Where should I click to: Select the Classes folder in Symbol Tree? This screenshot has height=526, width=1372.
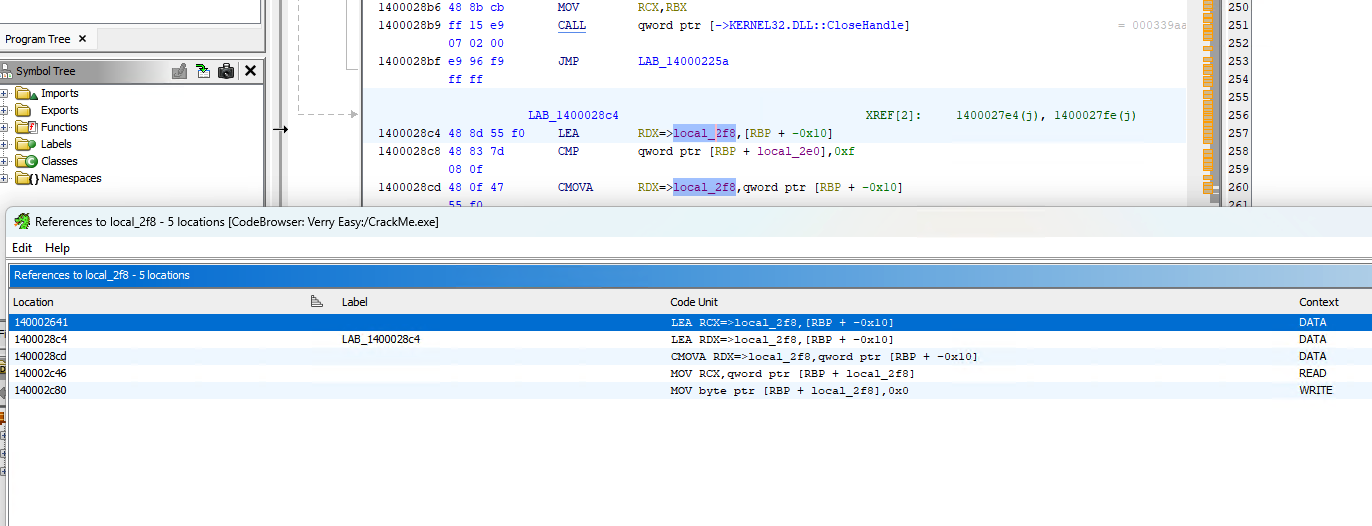59,162
